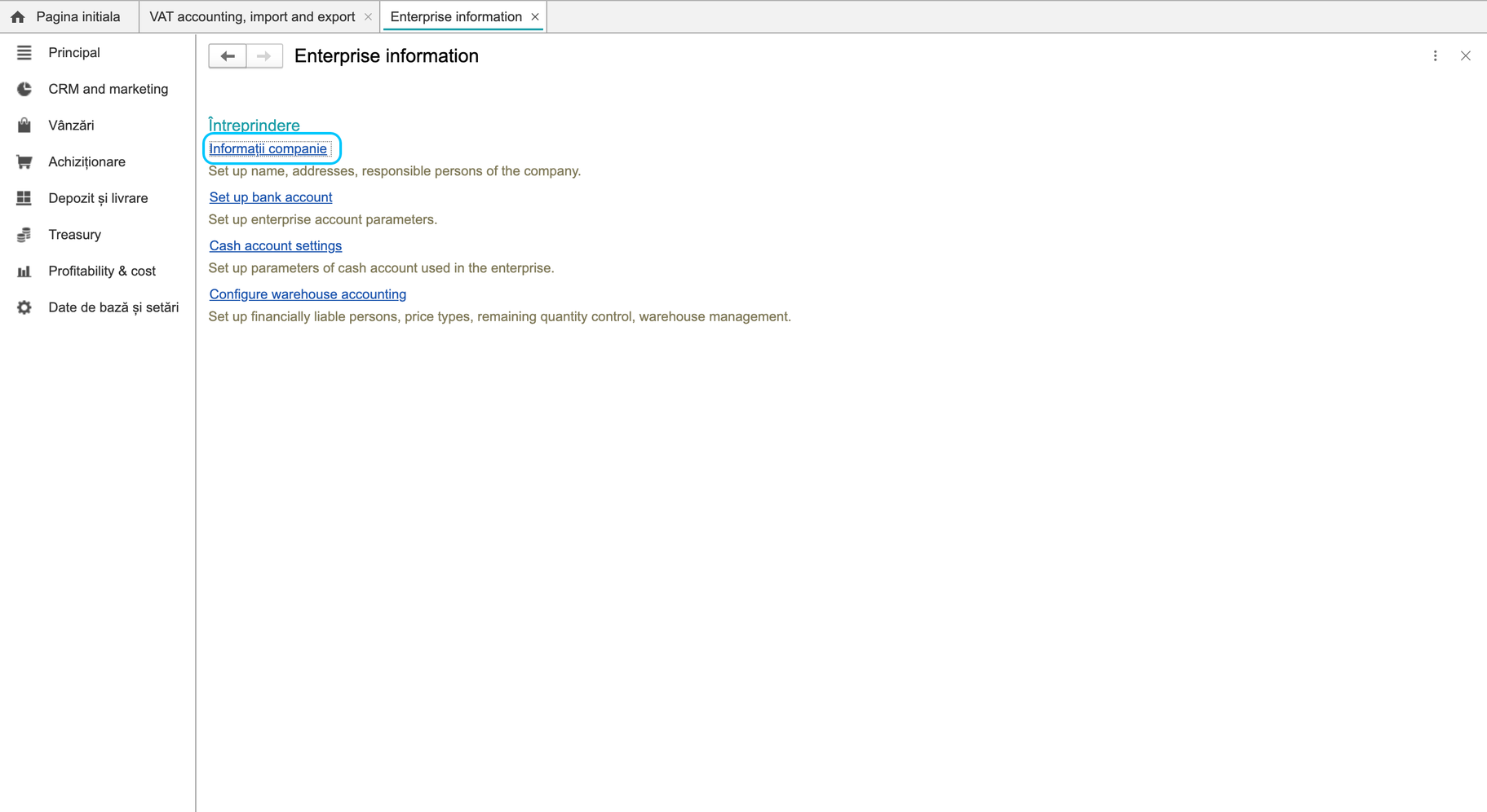Open the Depozit și livrare section
This screenshot has height=812, width=1487.
click(x=98, y=198)
